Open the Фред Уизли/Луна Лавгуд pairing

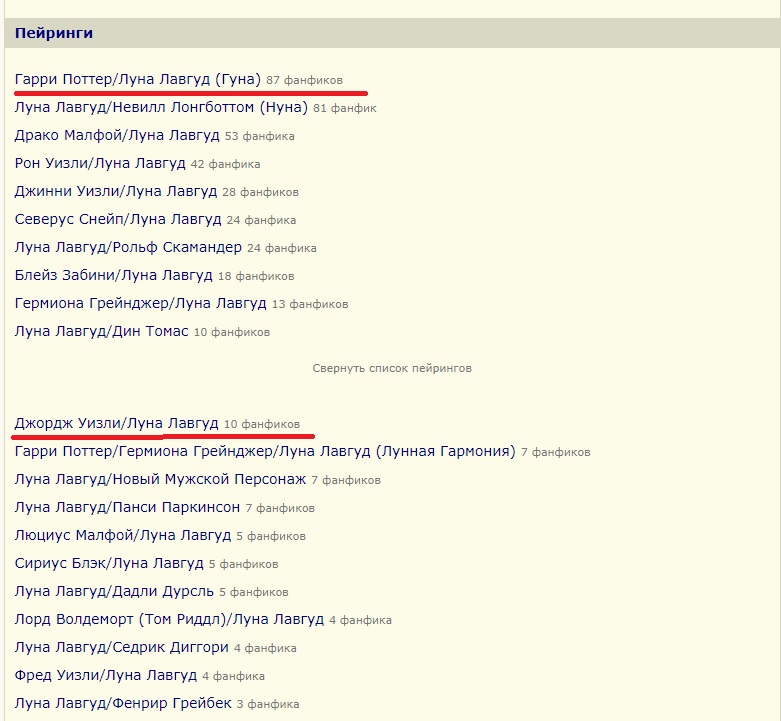106,675
